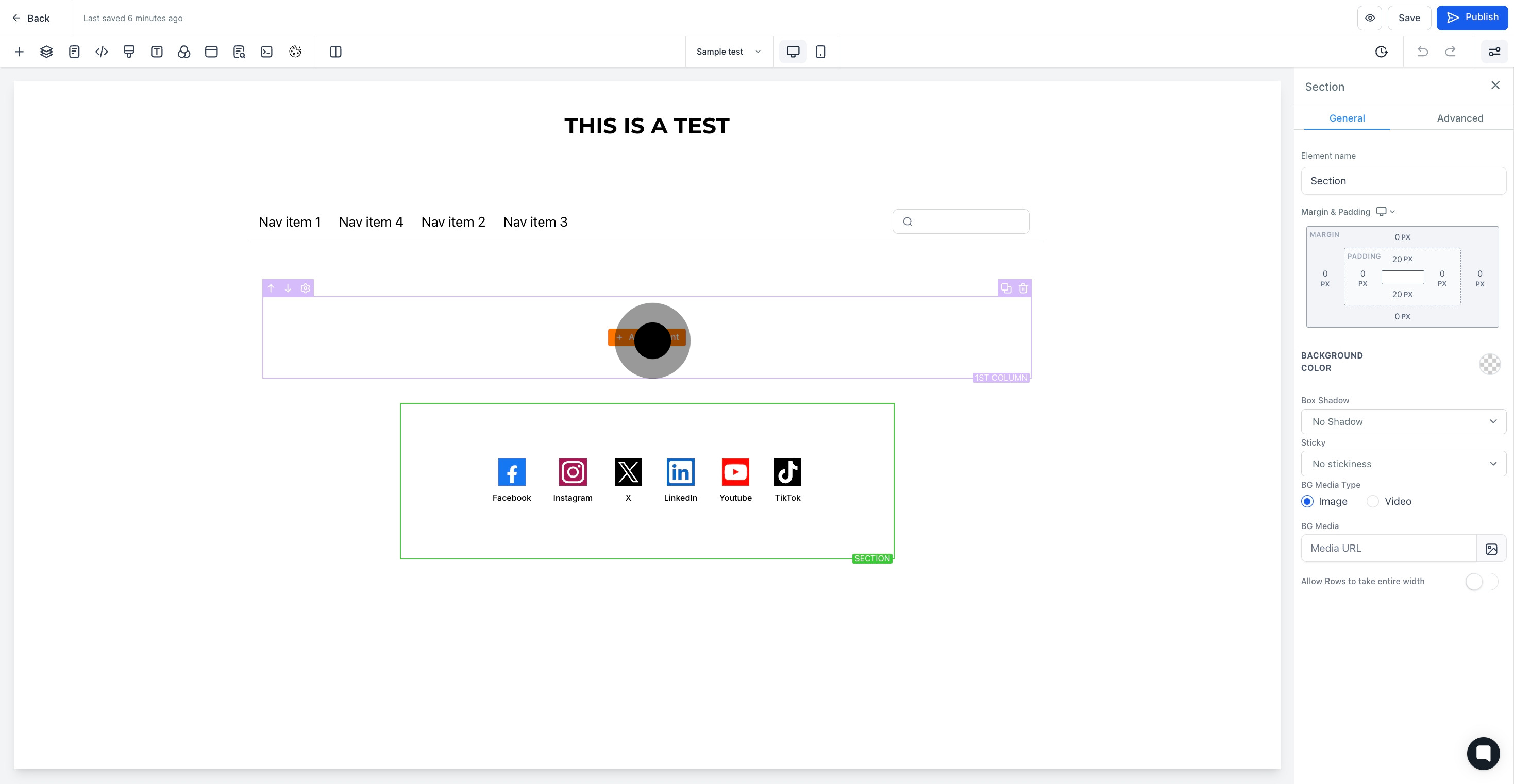
Task: Click the X social icon
Action: (x=628, y=472)
